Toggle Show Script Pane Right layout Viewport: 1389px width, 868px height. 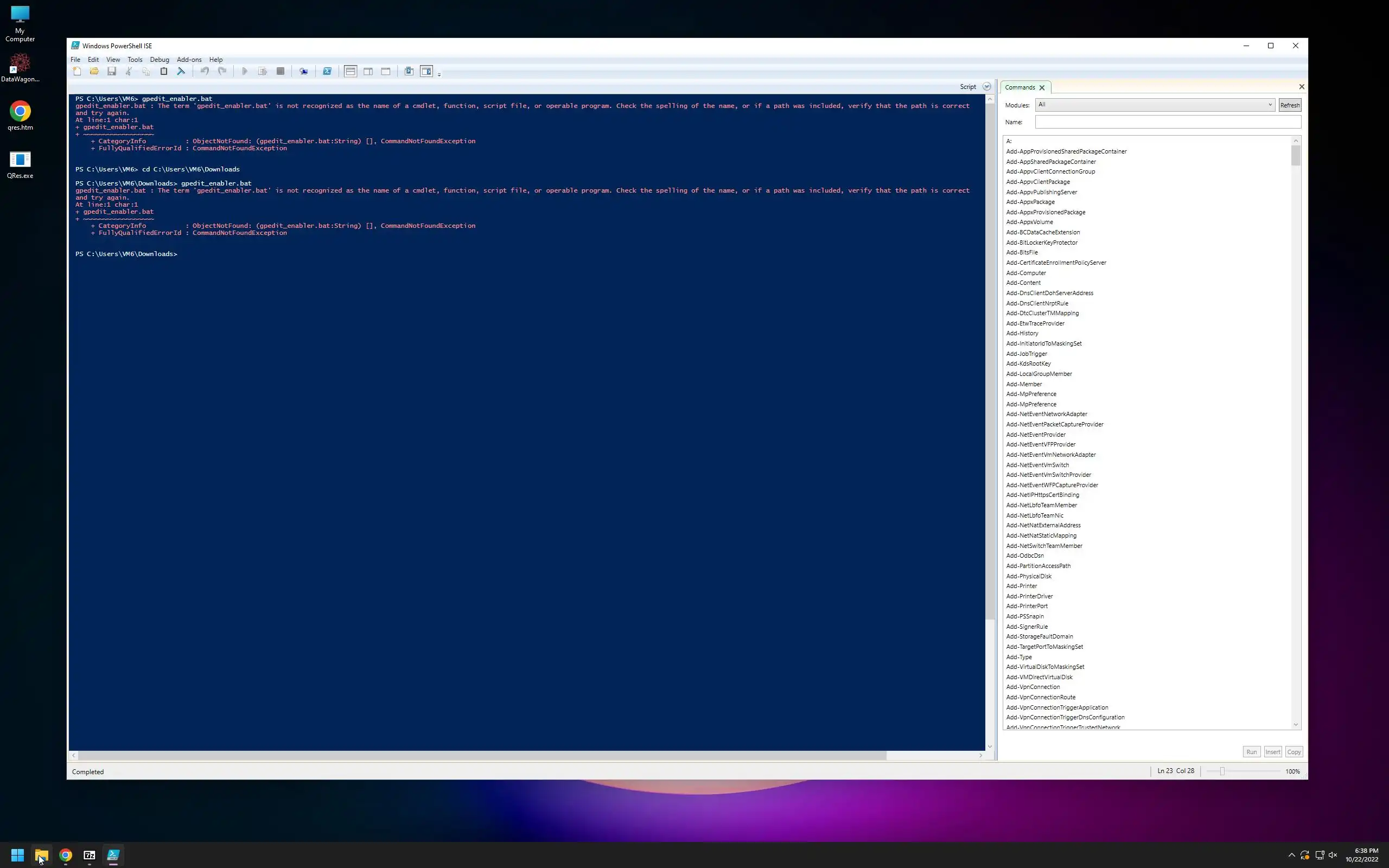pyautogui.click(x=368, y=71)
